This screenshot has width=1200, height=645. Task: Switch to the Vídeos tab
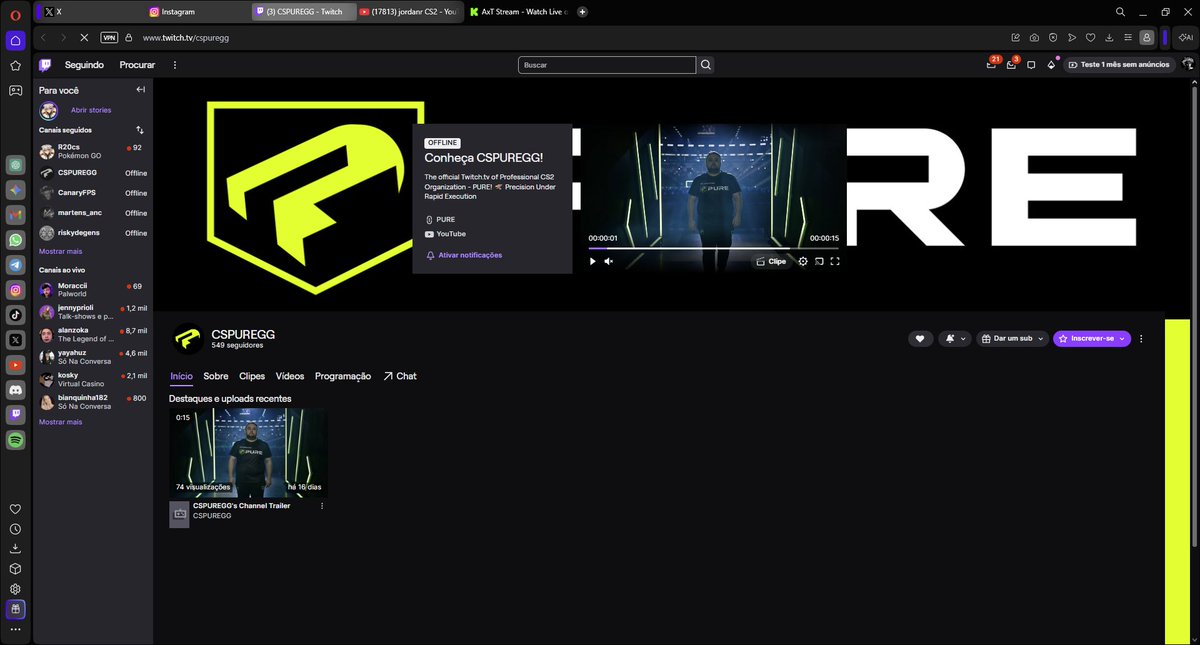pyautogui.click(x=290, y=376)
